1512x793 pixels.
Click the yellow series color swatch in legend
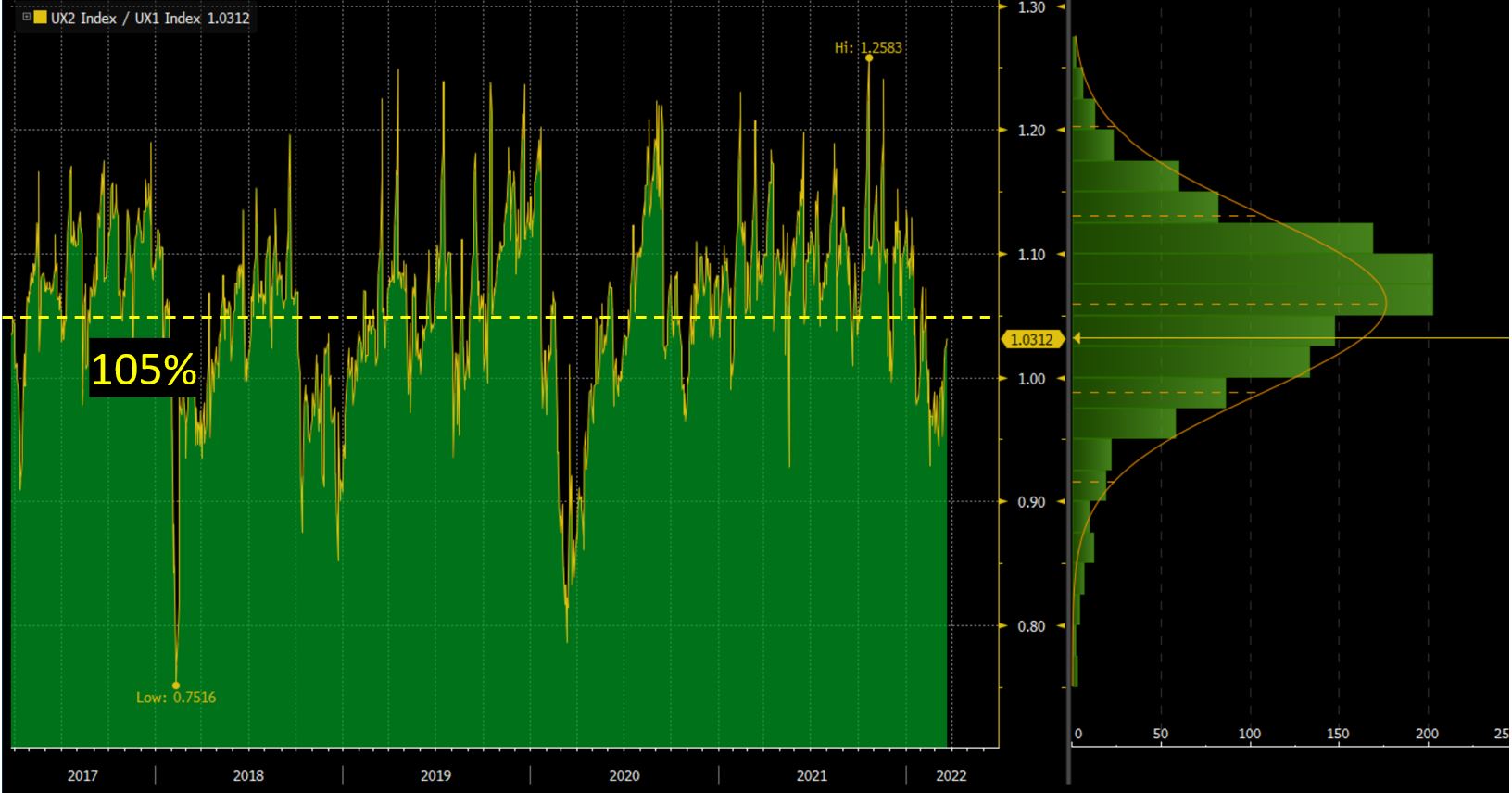pos(41,18)
